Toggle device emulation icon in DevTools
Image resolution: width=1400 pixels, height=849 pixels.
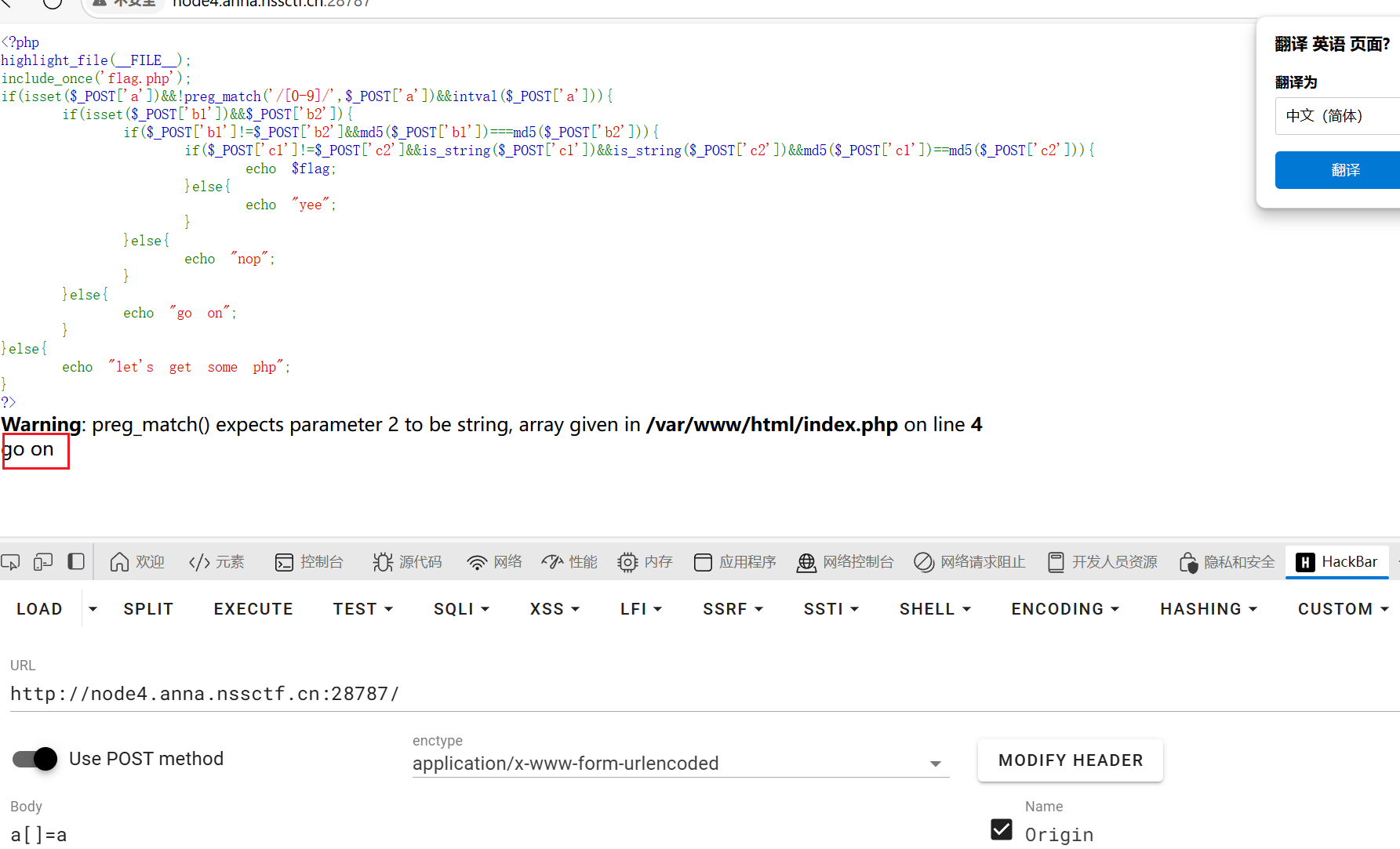click(43, 561)
